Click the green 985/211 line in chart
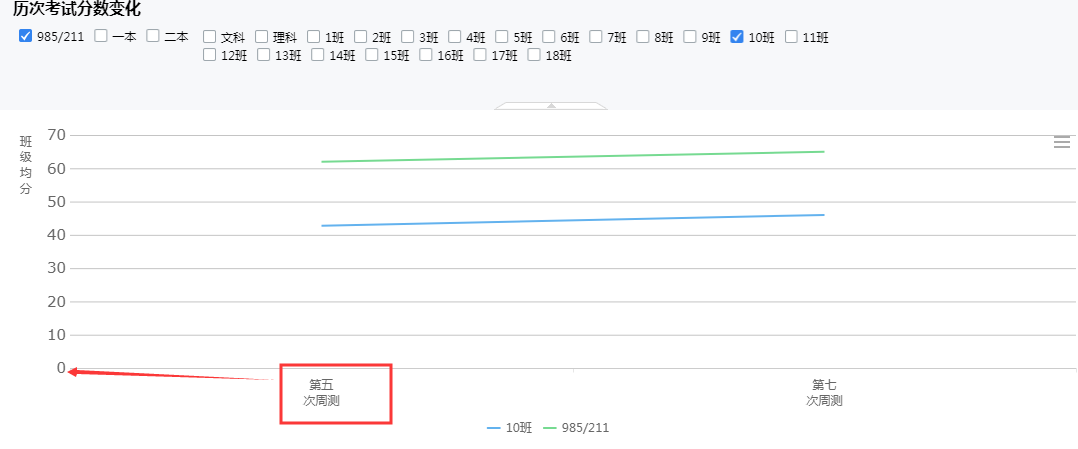The height and width of the screenshot is (449, 1078). (573, 157)
